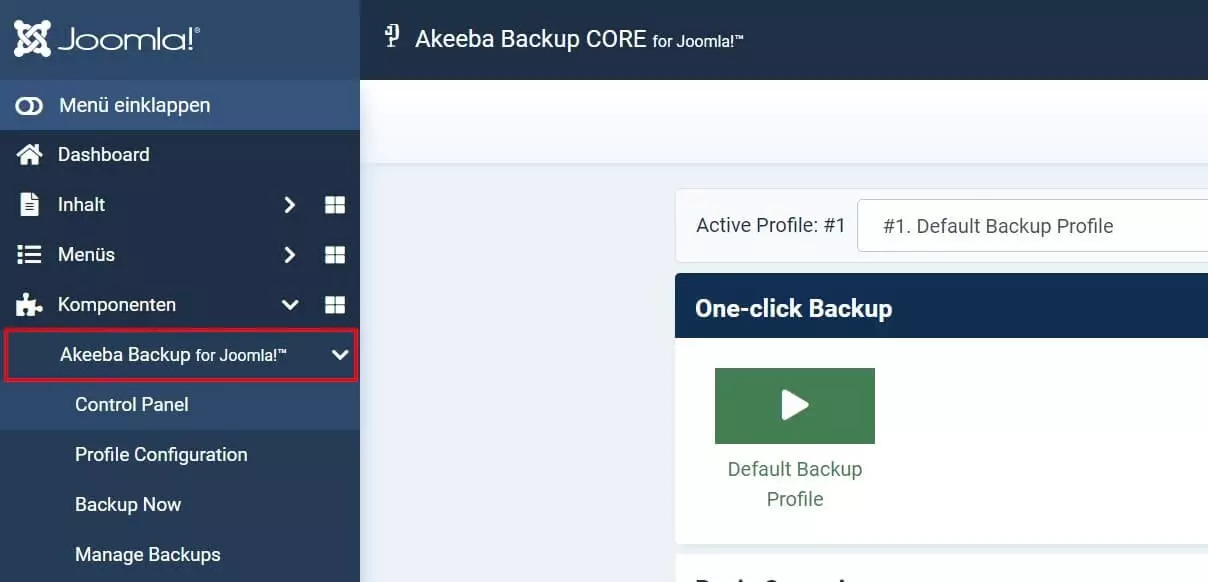Collapse the Akeeba Backup submenu chevron
Viewport: 1208px width, 582px height.
pyautogui.click(x=340, y=355)
